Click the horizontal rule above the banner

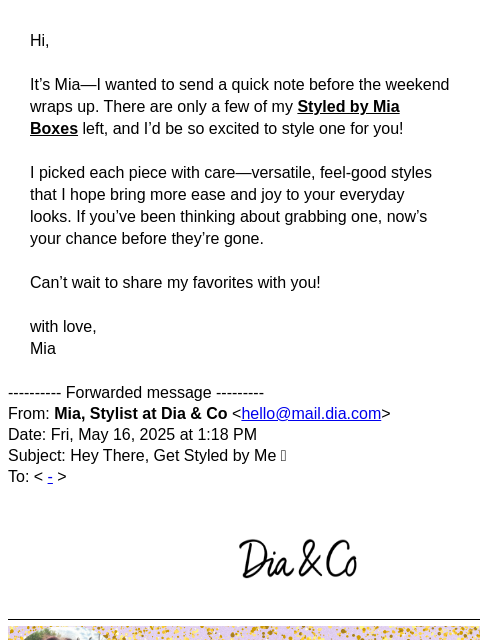(x=244, y=620)
